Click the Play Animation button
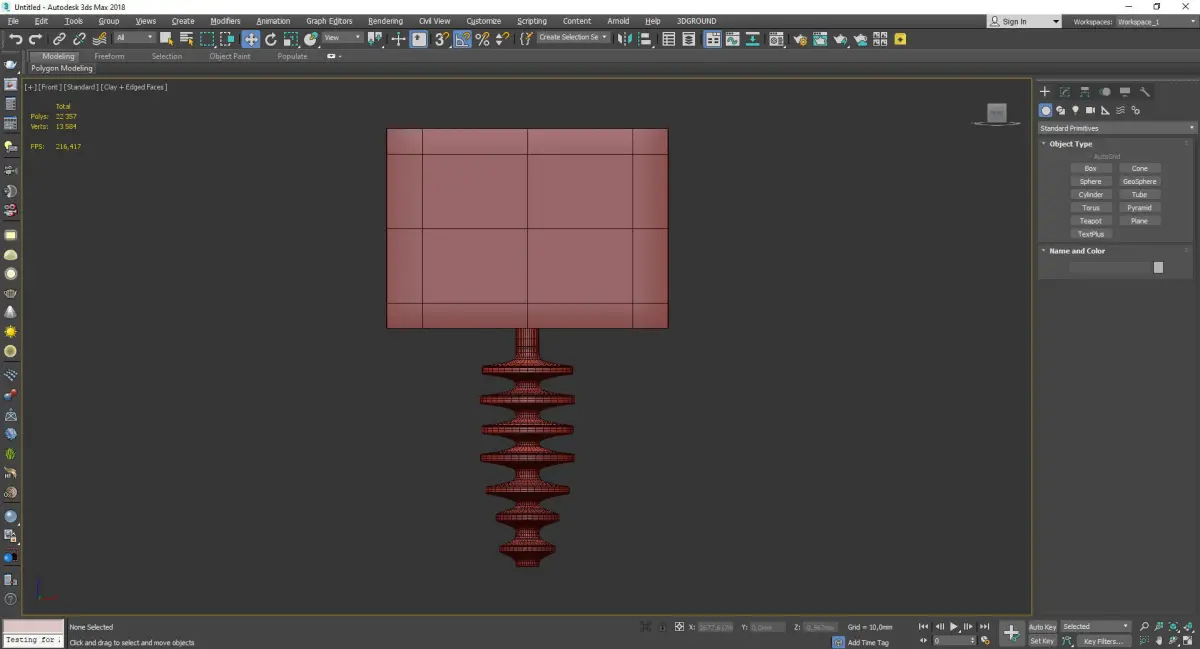 pyautogui.click(x=953, y=627)
